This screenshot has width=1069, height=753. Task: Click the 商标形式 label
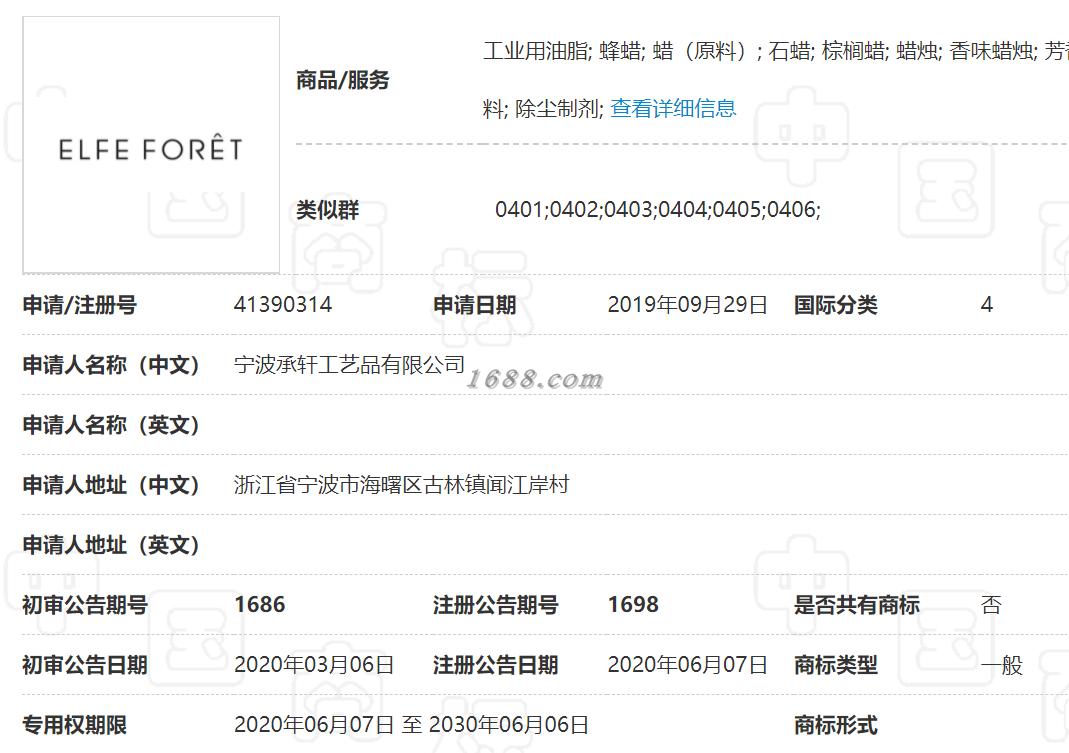pyautogui.click(x=835, y=724)
